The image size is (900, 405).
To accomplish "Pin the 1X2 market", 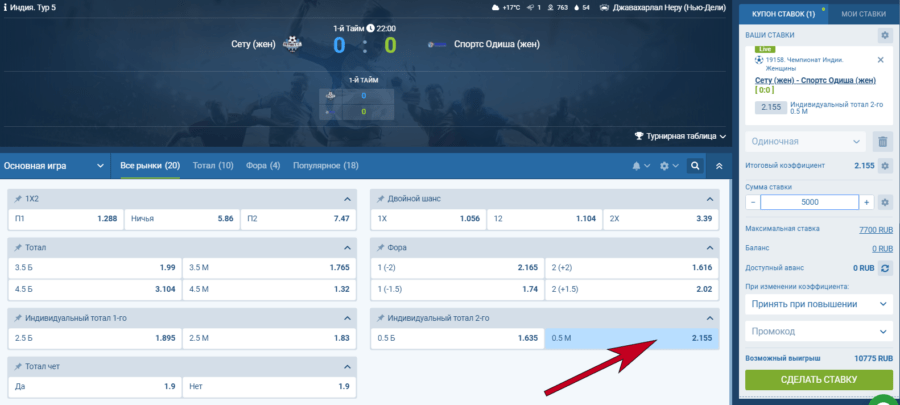I will (17, 199).
